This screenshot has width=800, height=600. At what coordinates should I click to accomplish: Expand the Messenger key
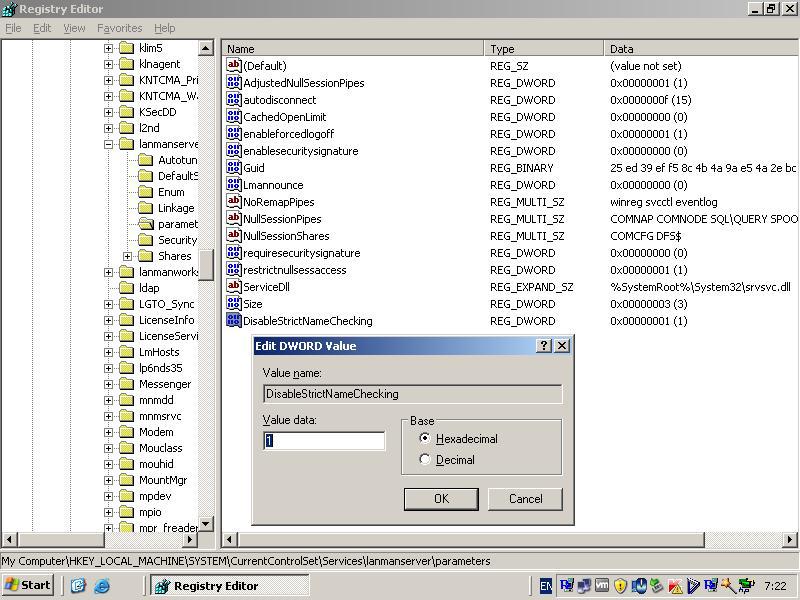(x=108, y=384)
